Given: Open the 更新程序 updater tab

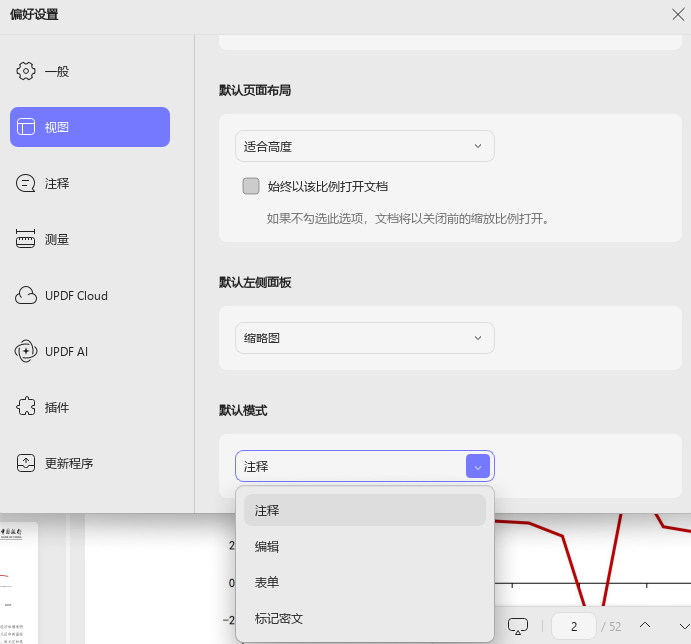Looking at the screenshot, I should point(89,463).
